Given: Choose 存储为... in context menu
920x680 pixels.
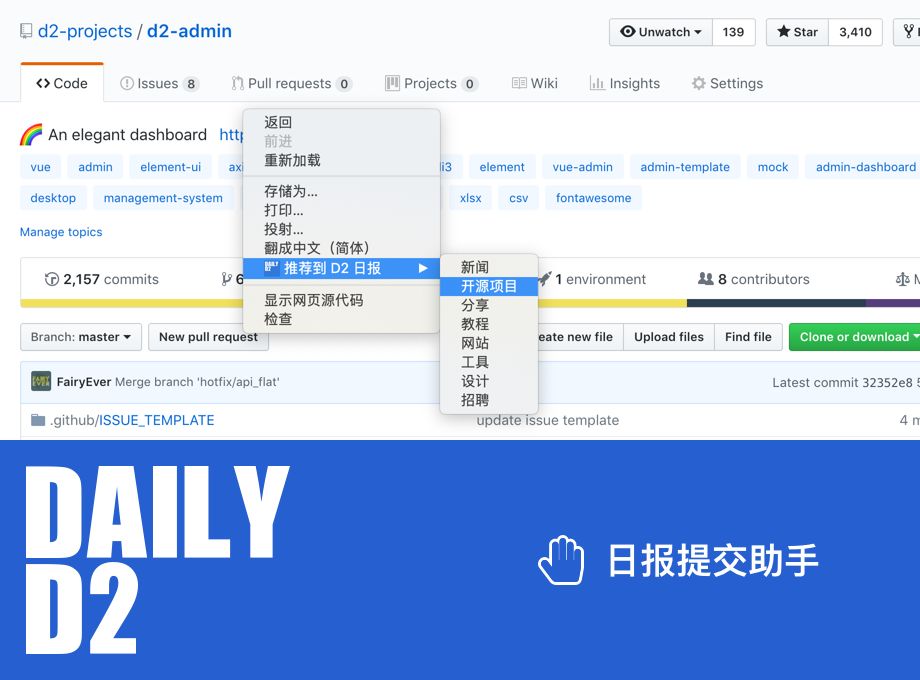Looking at the screenshot, I should click(341, 191).
